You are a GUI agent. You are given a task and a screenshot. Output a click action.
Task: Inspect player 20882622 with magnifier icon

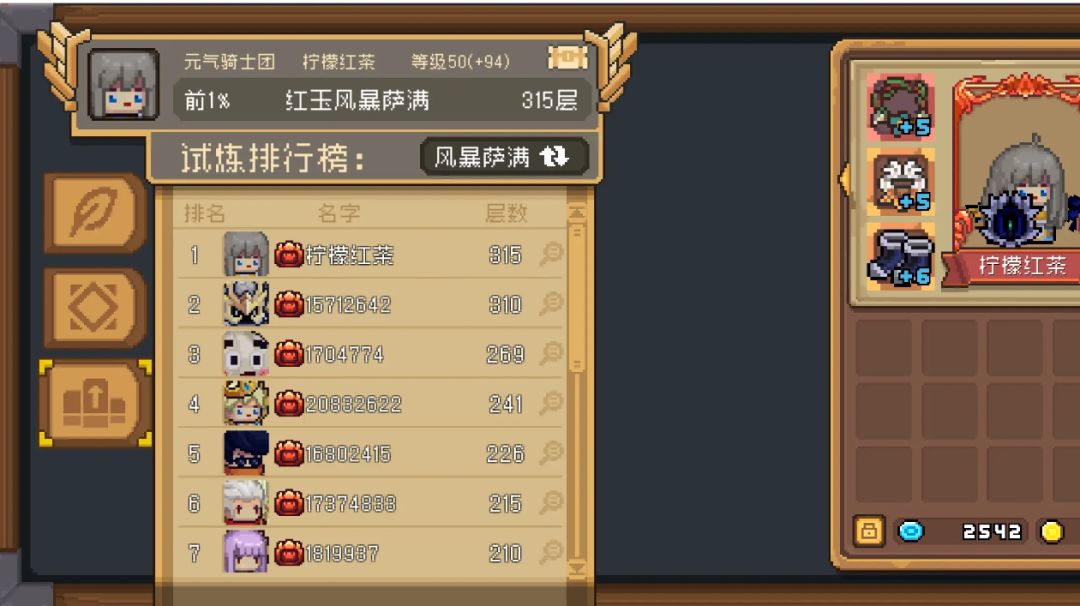(551, 403)
